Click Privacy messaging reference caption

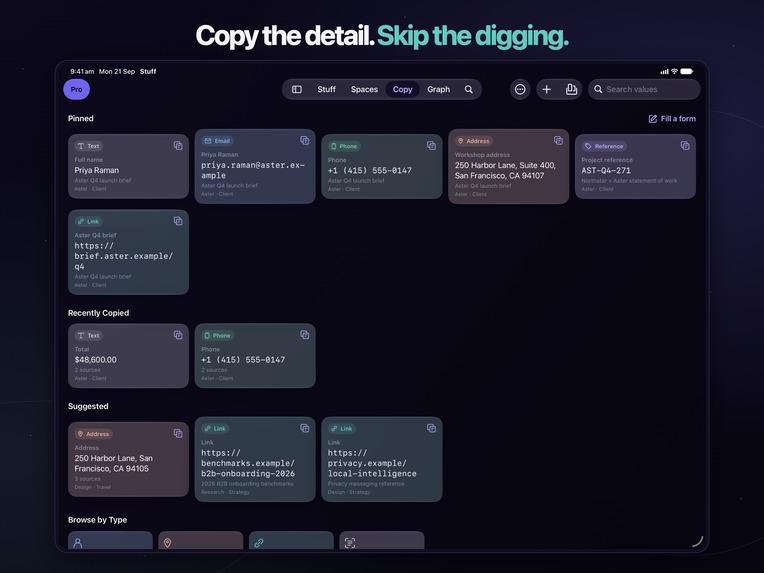[366, 484]
